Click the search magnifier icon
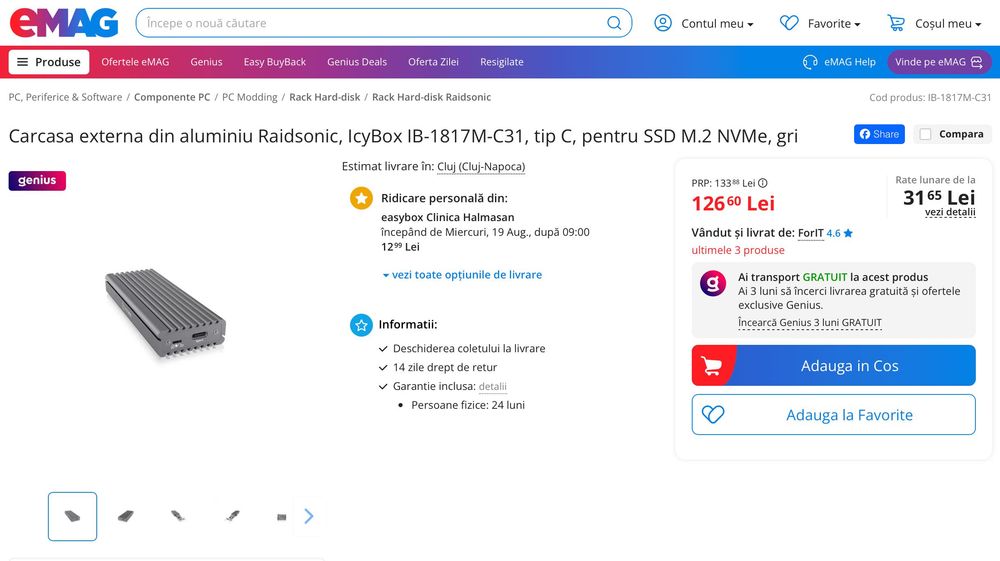 [x=614, y=23]
